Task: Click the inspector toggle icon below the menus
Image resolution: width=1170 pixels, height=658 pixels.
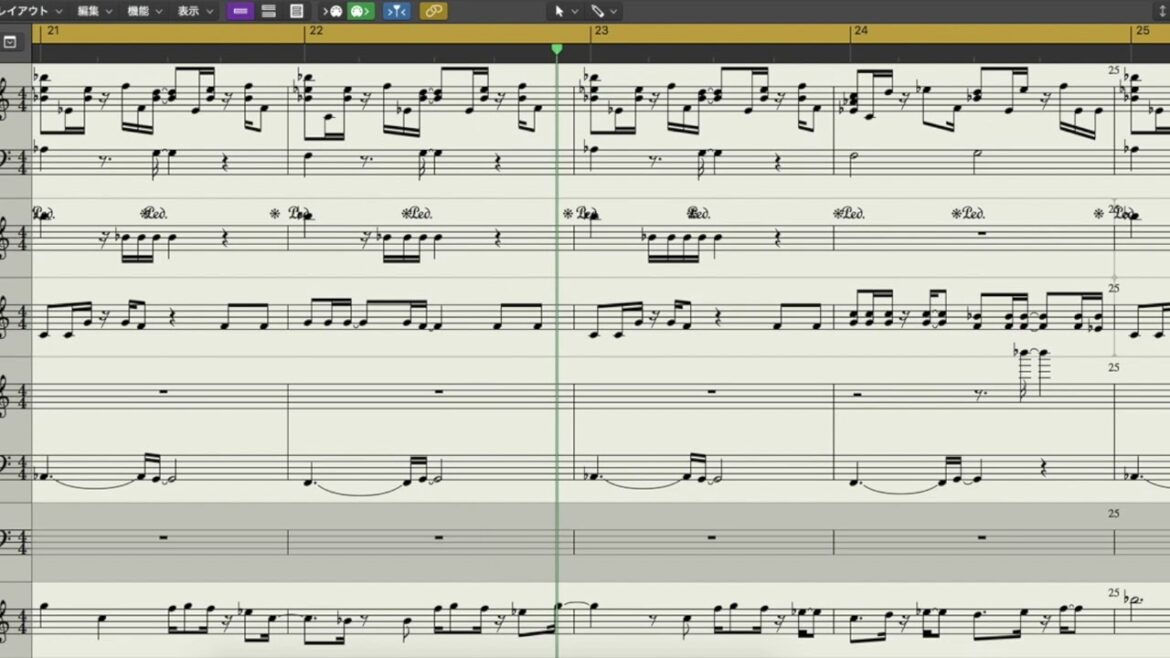Action: pyautogui.click(x=10, y=42)
